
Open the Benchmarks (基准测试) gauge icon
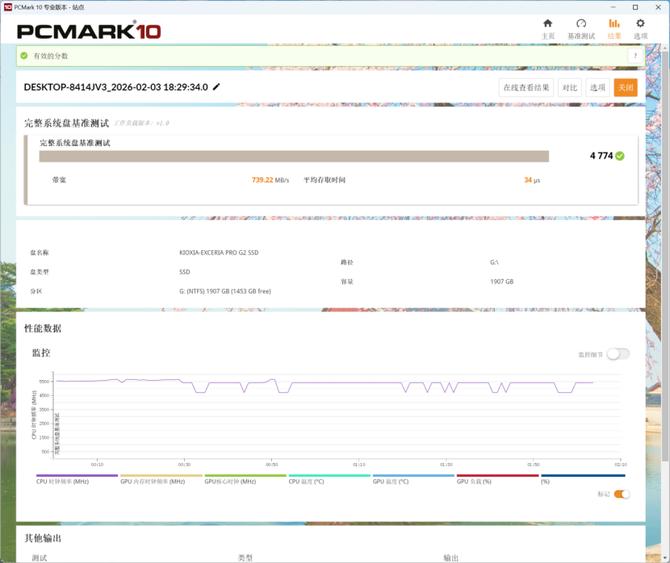pyautogui.click(x=581, y=23)
